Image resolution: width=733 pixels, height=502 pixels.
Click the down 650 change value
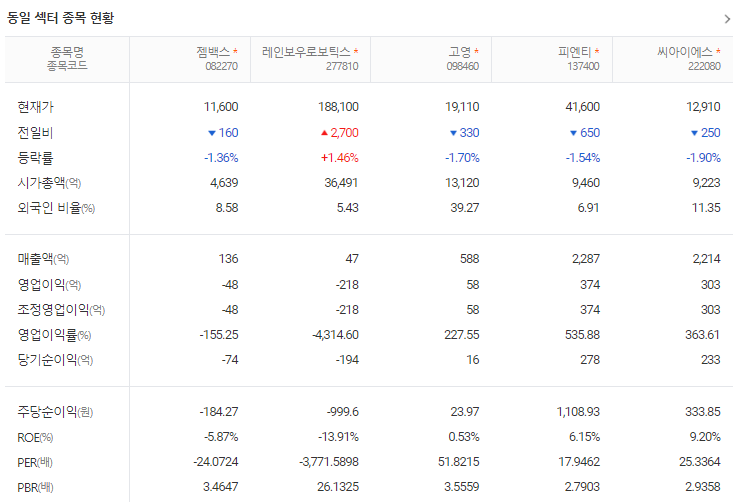585,133
